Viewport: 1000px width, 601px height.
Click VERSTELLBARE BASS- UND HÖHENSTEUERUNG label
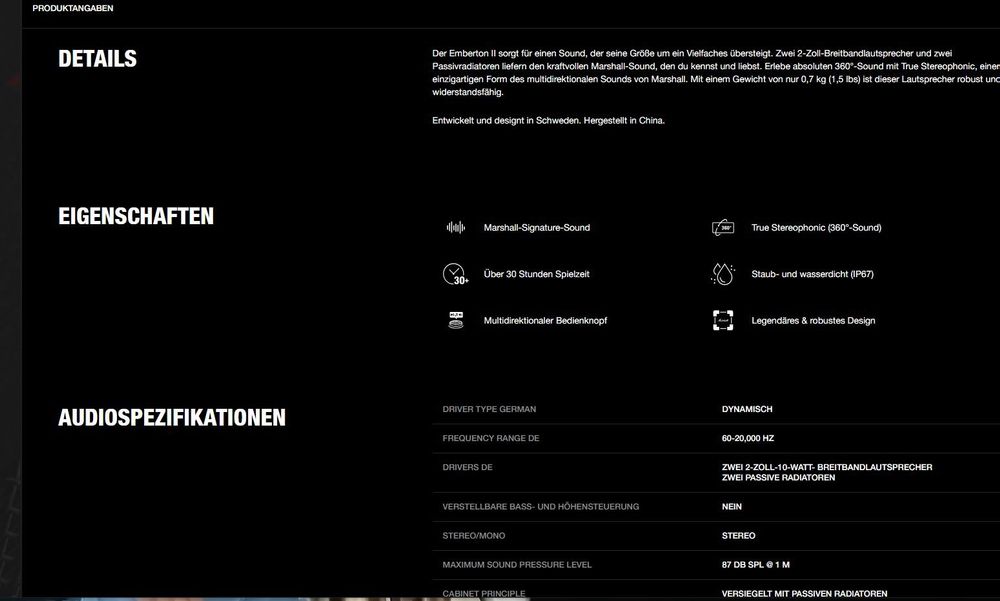(541, 507)
